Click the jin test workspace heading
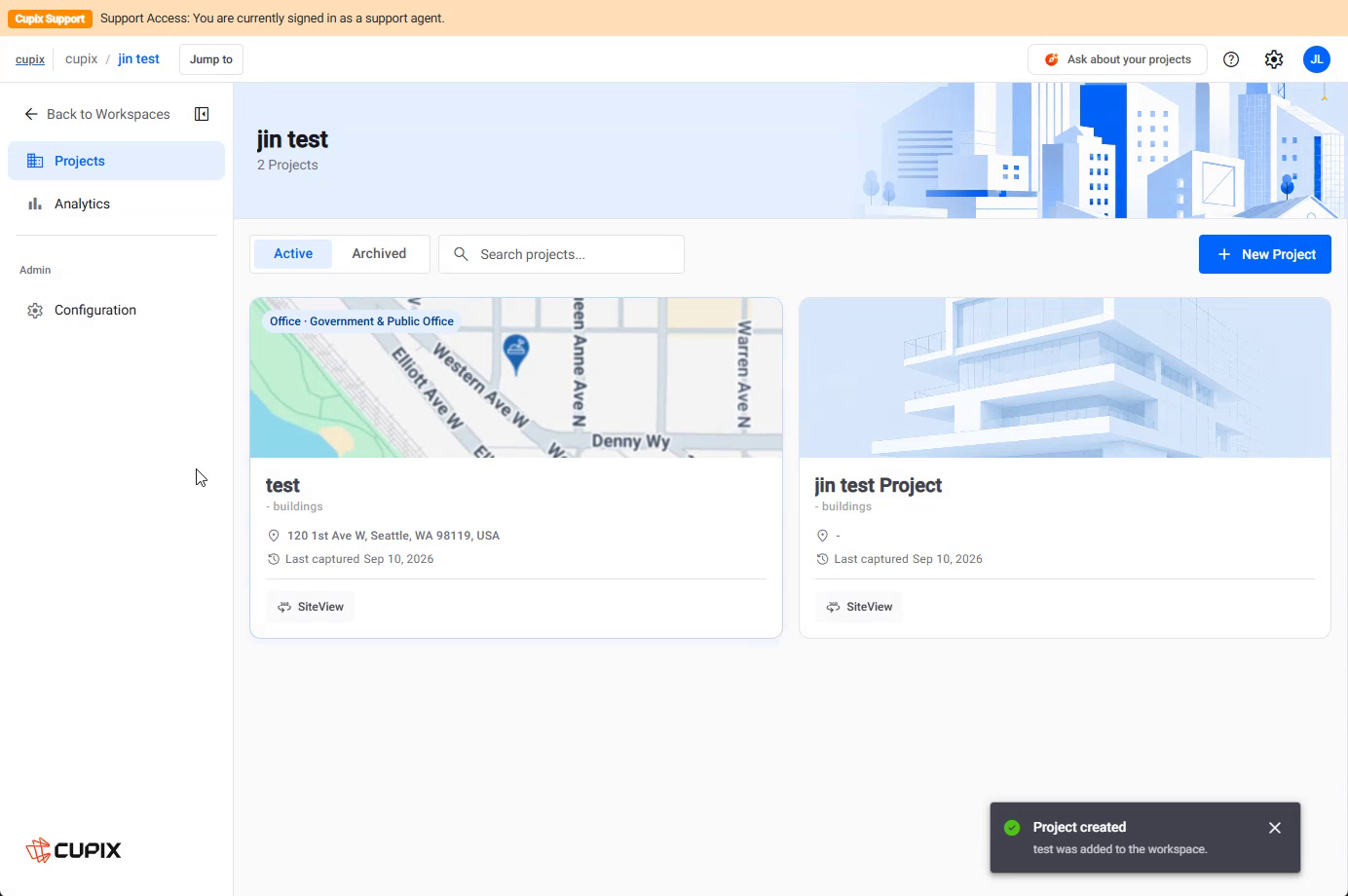This screenshot has height=896, width=1348. click(x=292, y=140)
